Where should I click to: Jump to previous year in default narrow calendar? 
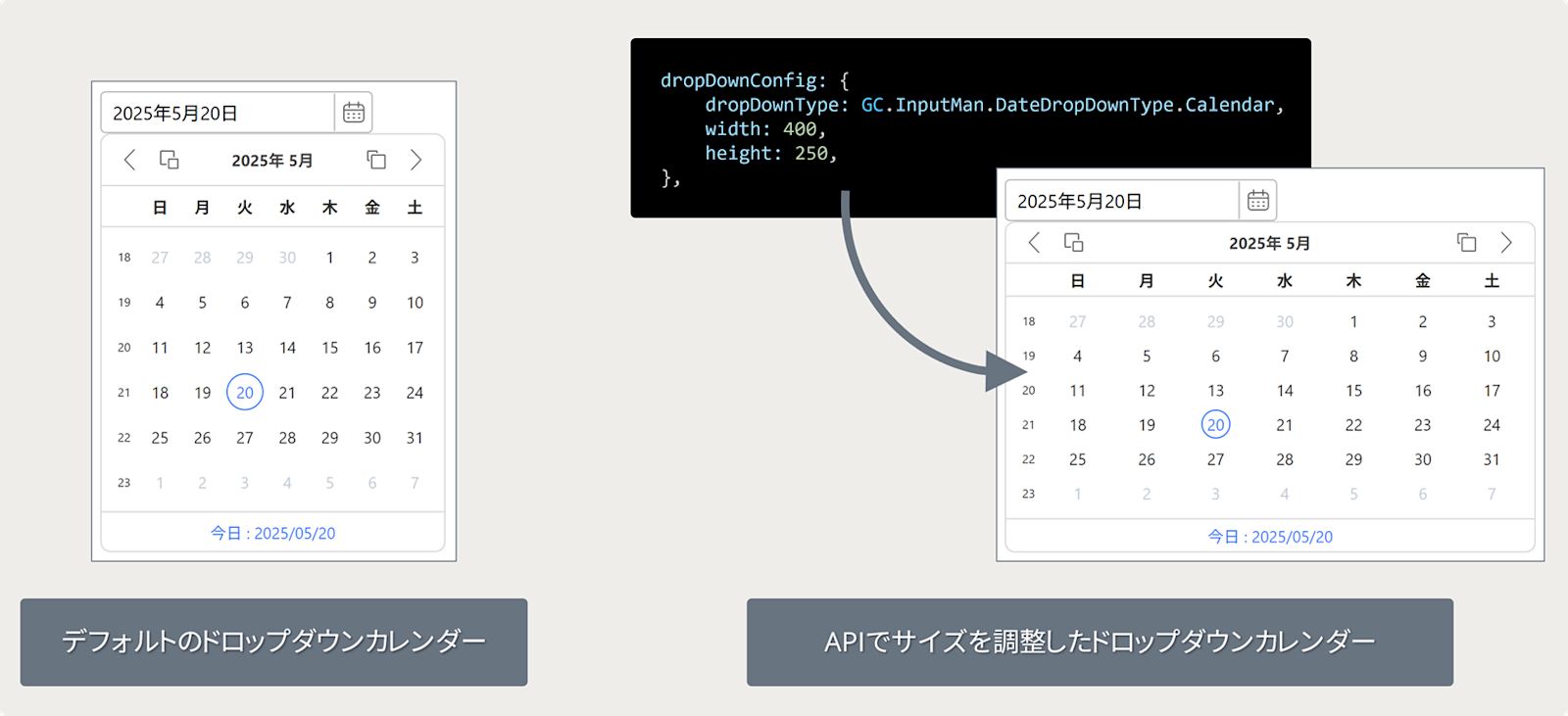click(x=170, y=160)
